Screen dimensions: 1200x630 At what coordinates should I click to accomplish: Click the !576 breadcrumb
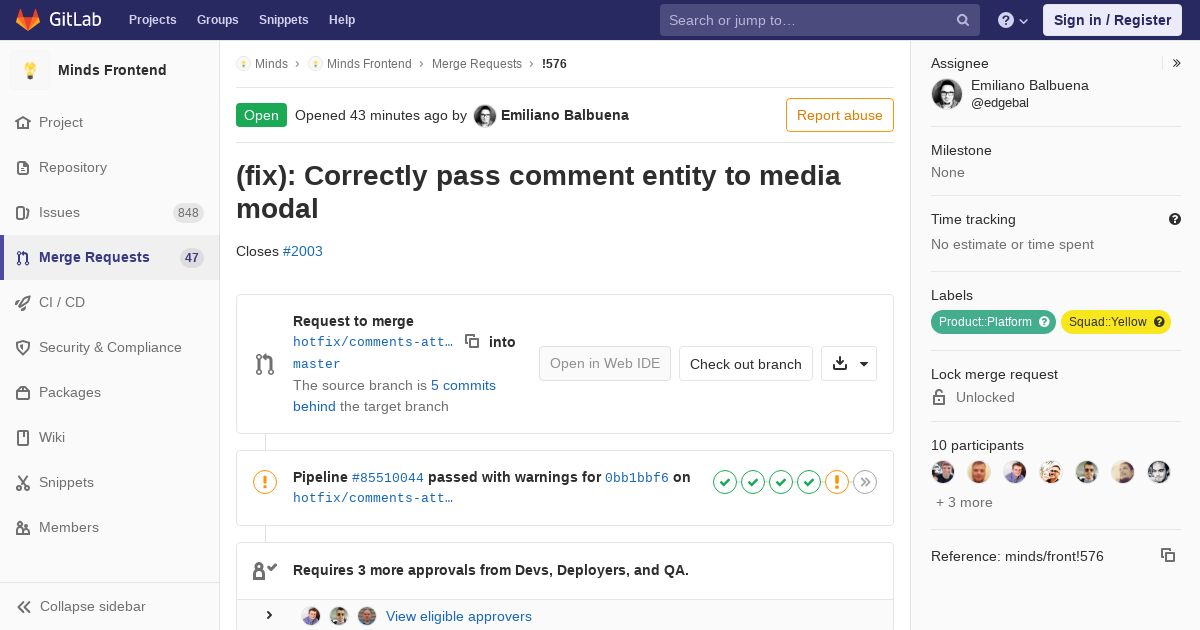[x=554, y=64]
